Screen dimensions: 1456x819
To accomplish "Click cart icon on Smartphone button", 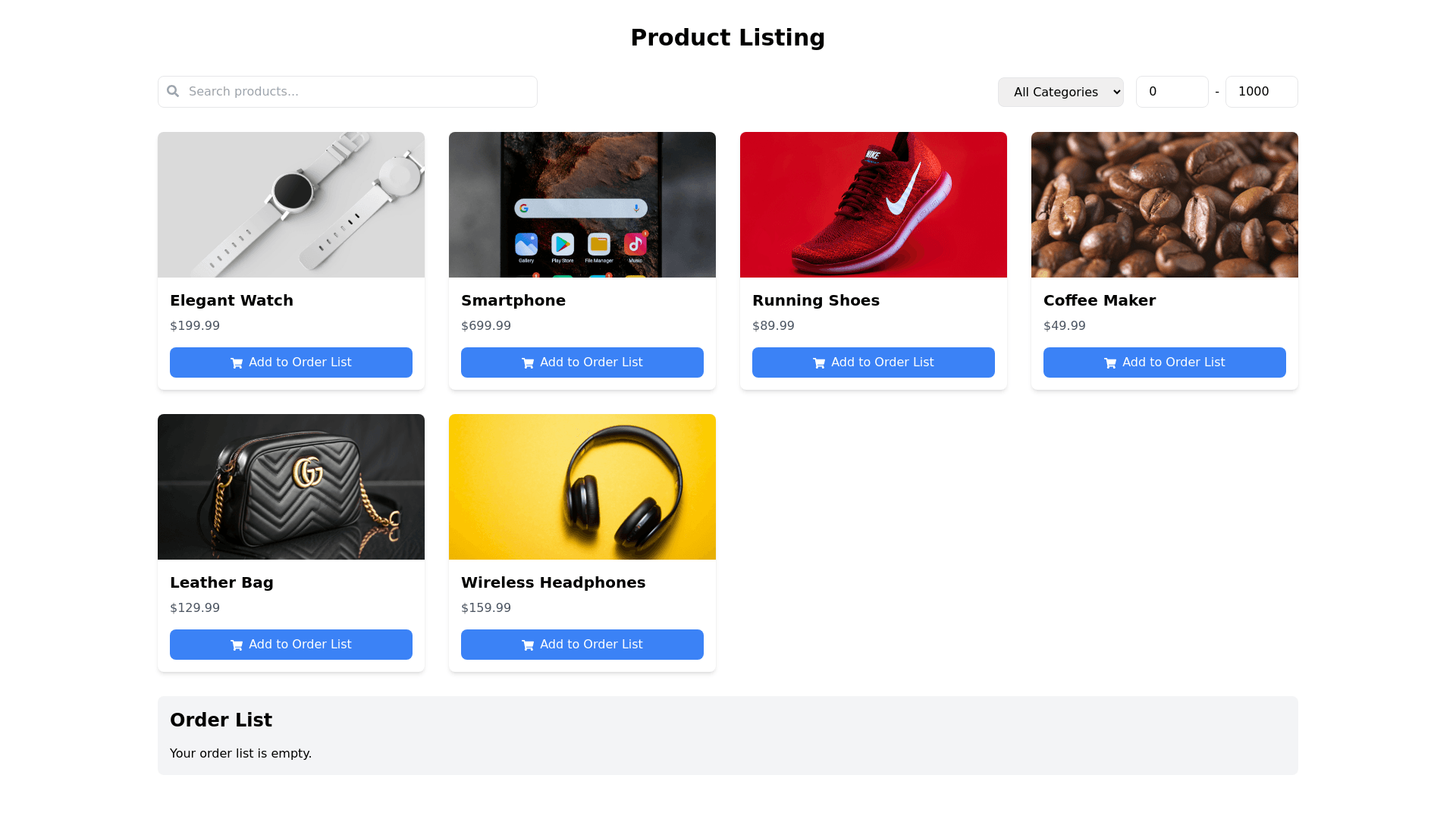I will pos(528,363).
